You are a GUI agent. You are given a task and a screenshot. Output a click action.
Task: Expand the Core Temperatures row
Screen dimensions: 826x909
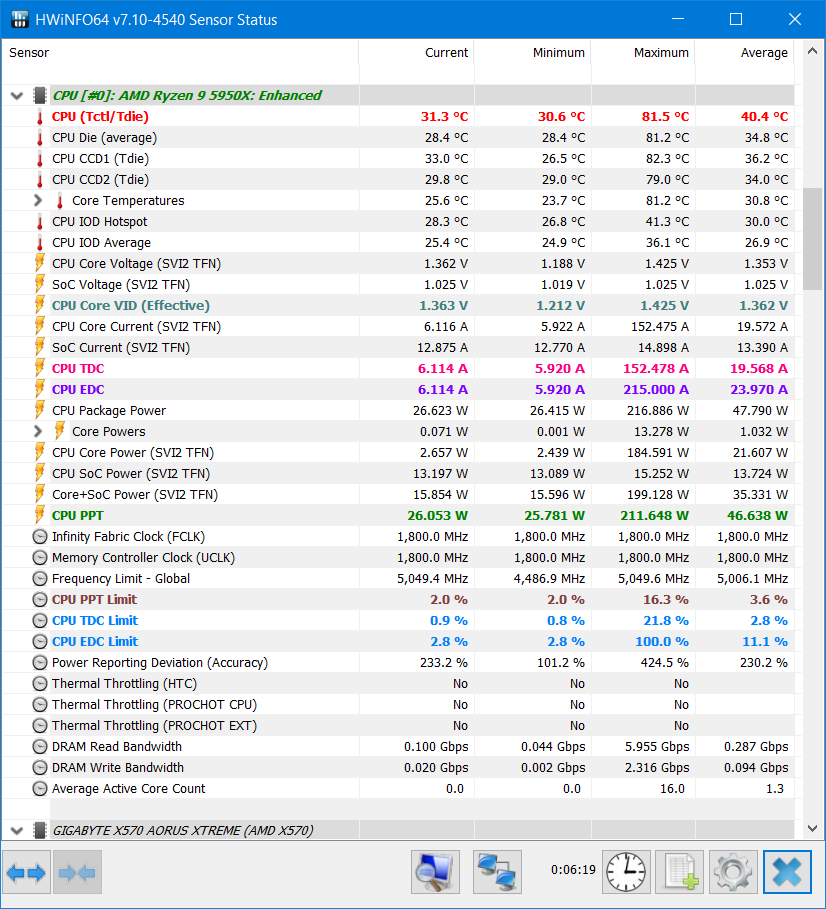pos(38,201)
